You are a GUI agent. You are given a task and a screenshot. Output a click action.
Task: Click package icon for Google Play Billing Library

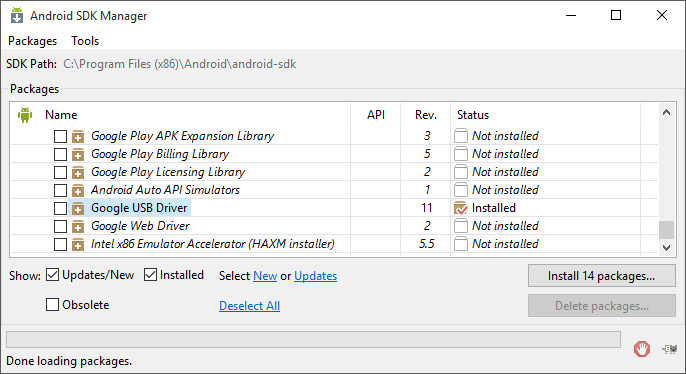click(78, 154)
